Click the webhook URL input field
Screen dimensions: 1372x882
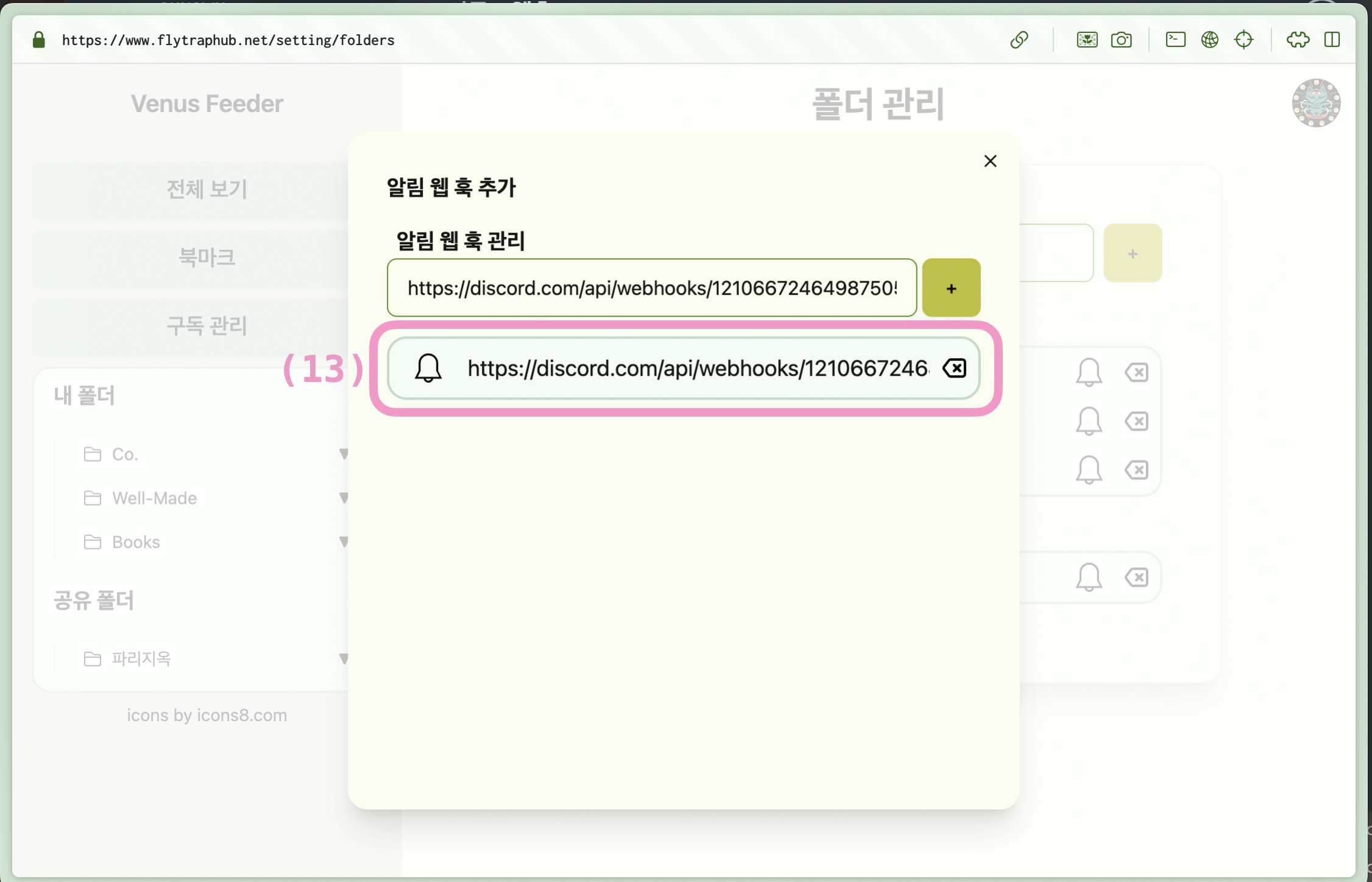[x=651, y=288]
